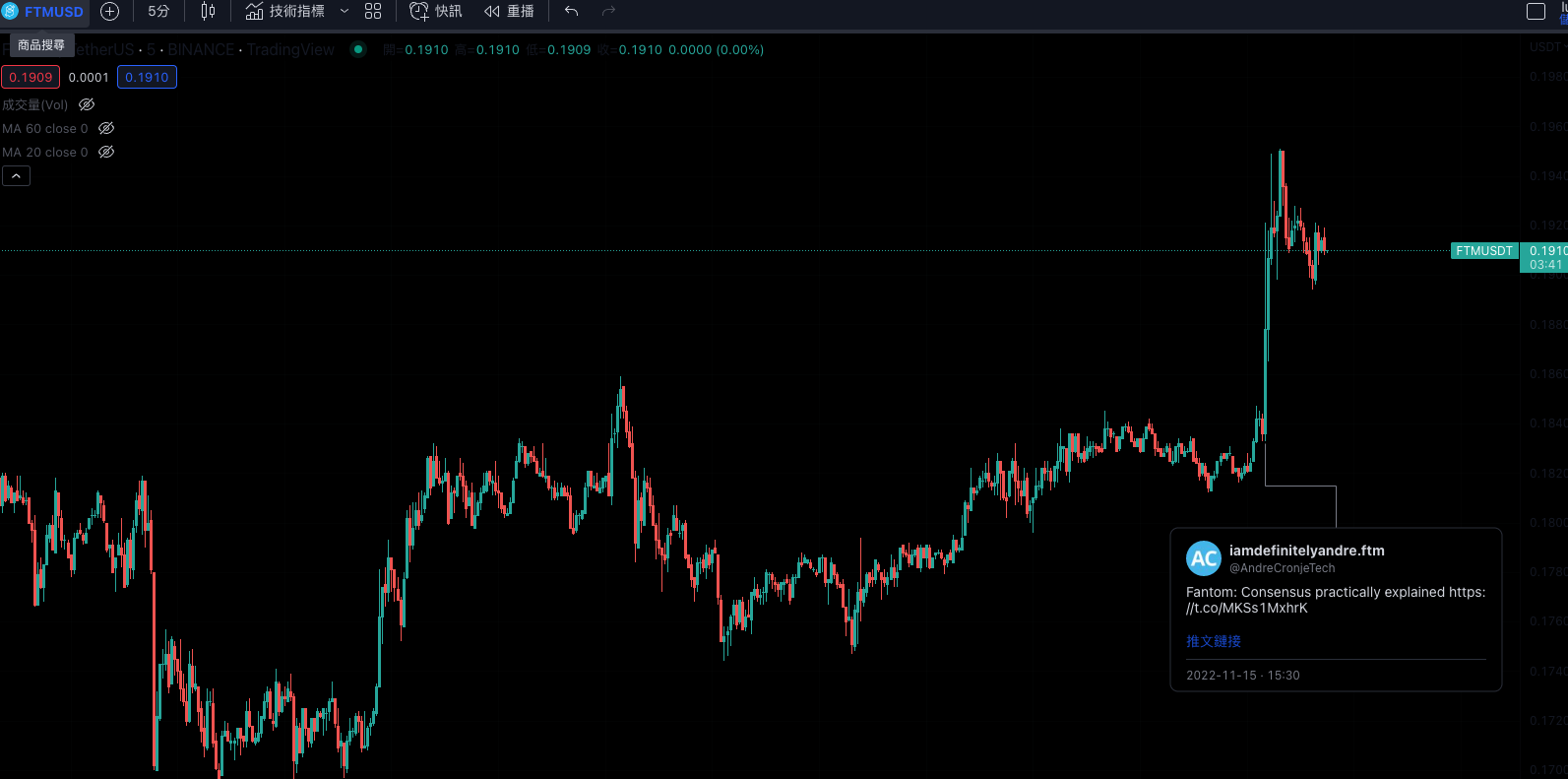Open the four-square indicator templates icon
The image size is (1568, 779).
point(373,12)
